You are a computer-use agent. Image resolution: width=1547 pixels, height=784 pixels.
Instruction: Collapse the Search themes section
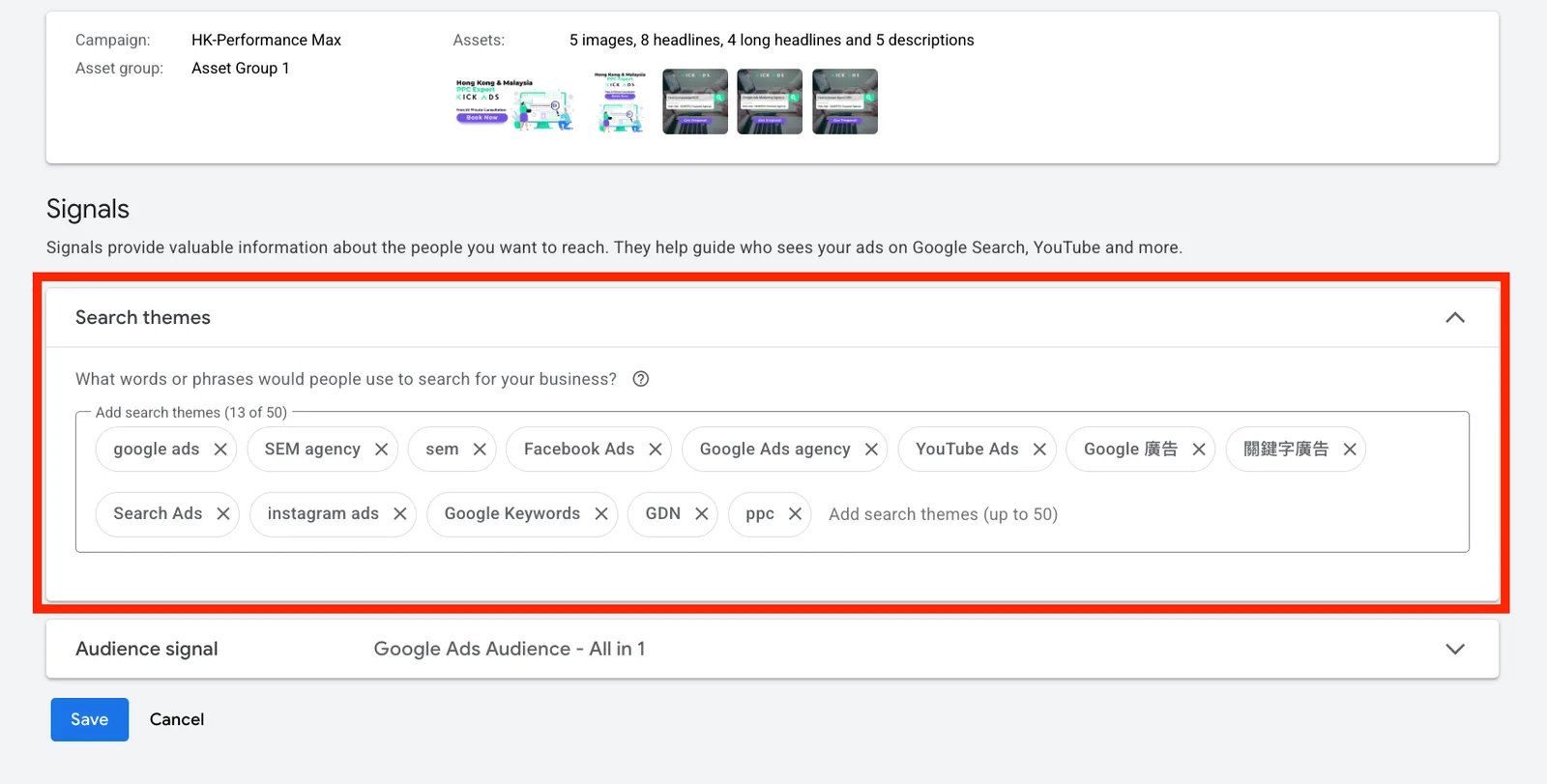[1455, 317]
